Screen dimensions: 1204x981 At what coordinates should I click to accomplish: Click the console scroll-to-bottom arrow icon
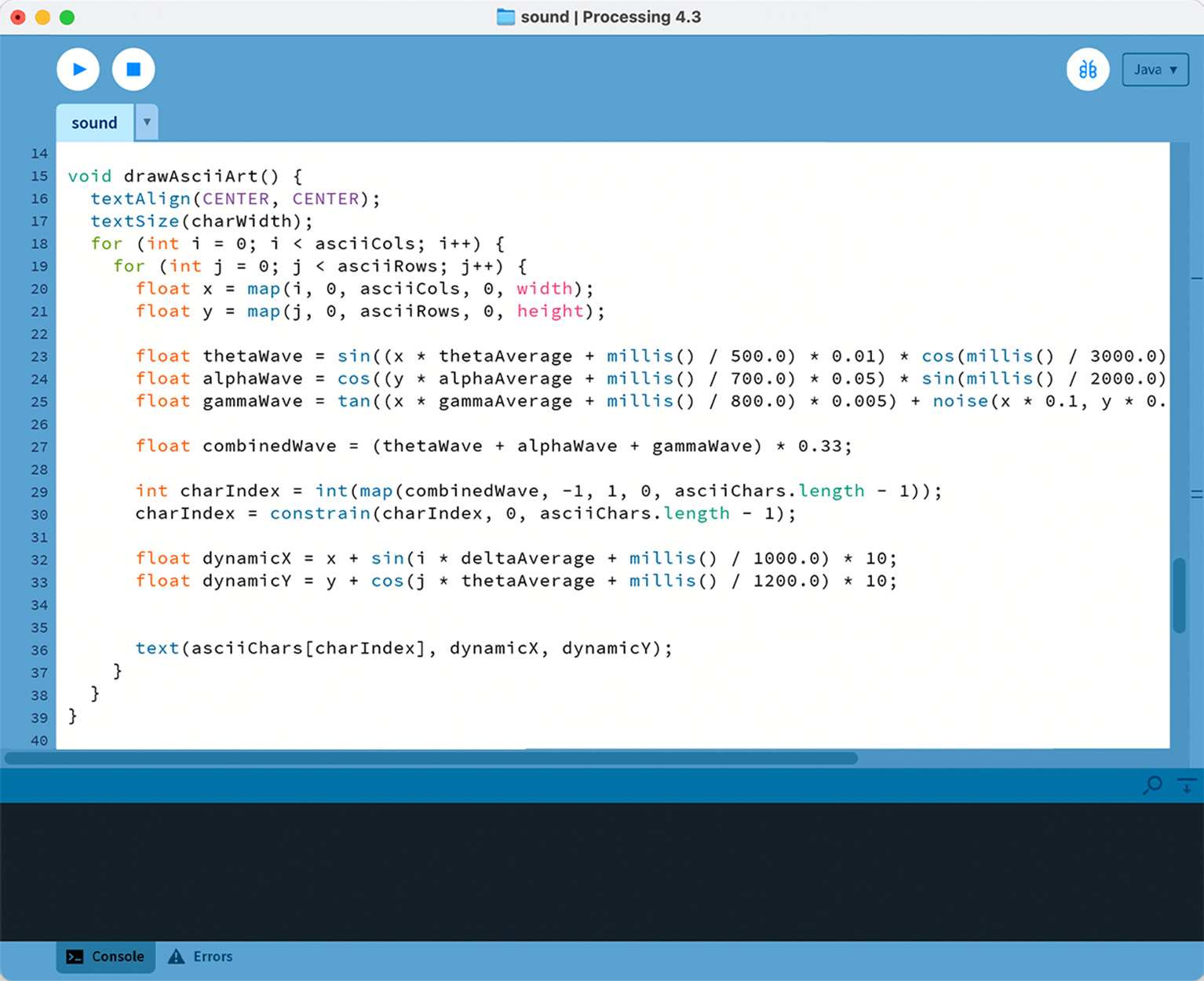click(1187, 784)
